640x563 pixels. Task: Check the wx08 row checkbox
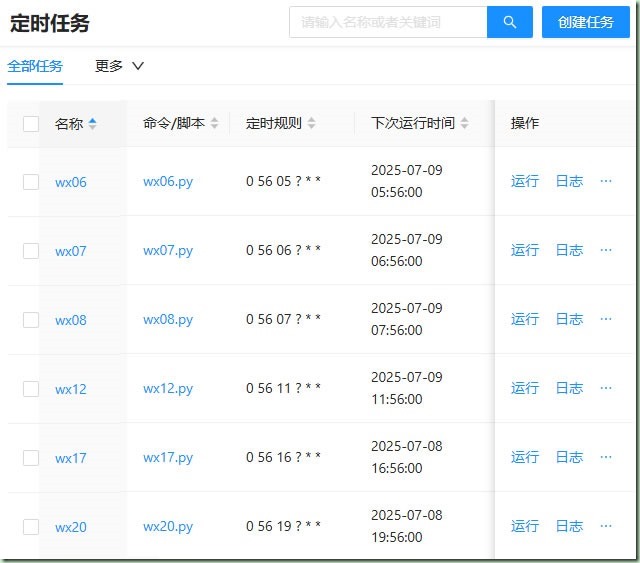pos(31,320)
